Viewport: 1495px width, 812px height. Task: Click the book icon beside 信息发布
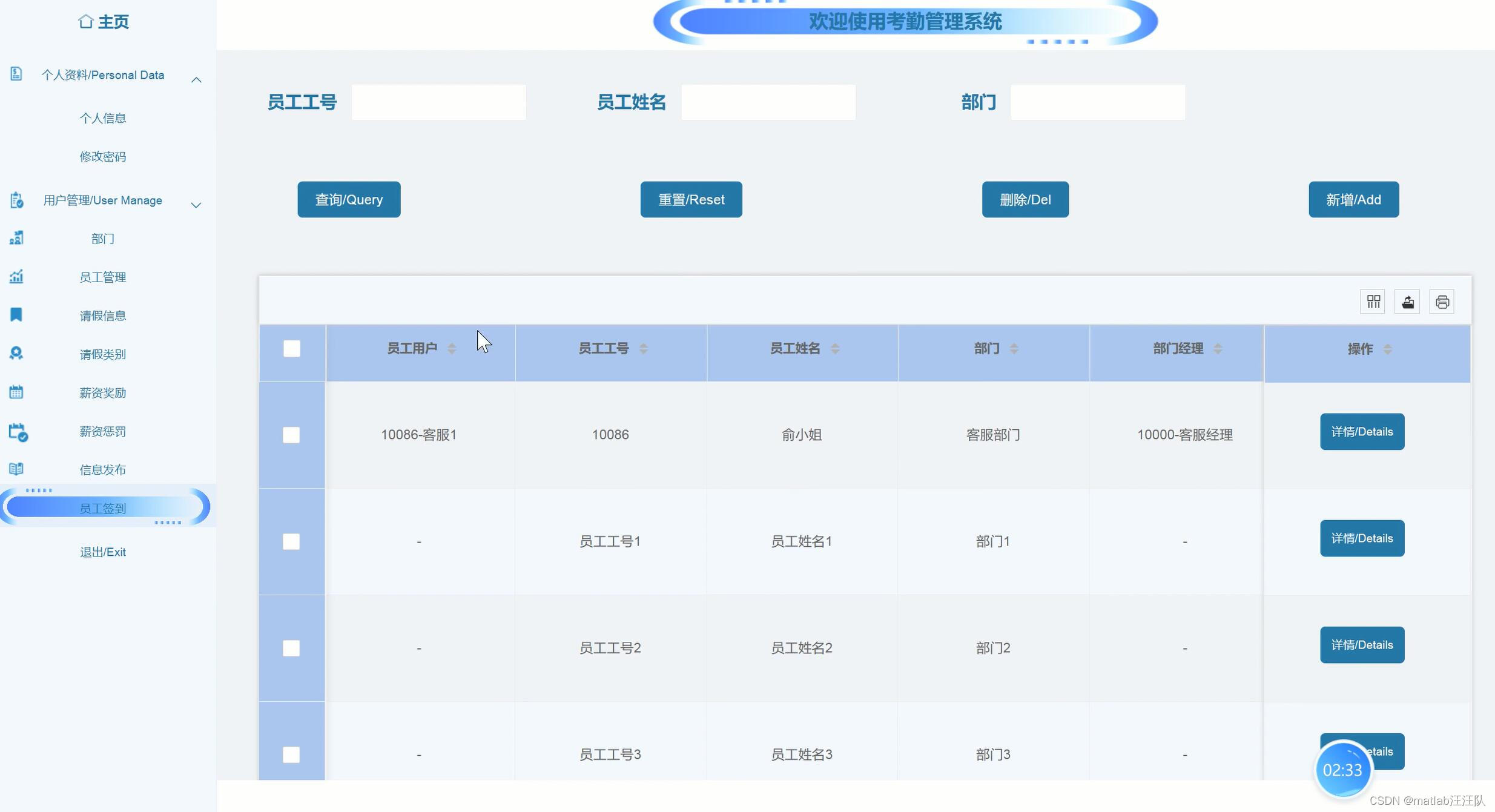(x=16, y=469)
